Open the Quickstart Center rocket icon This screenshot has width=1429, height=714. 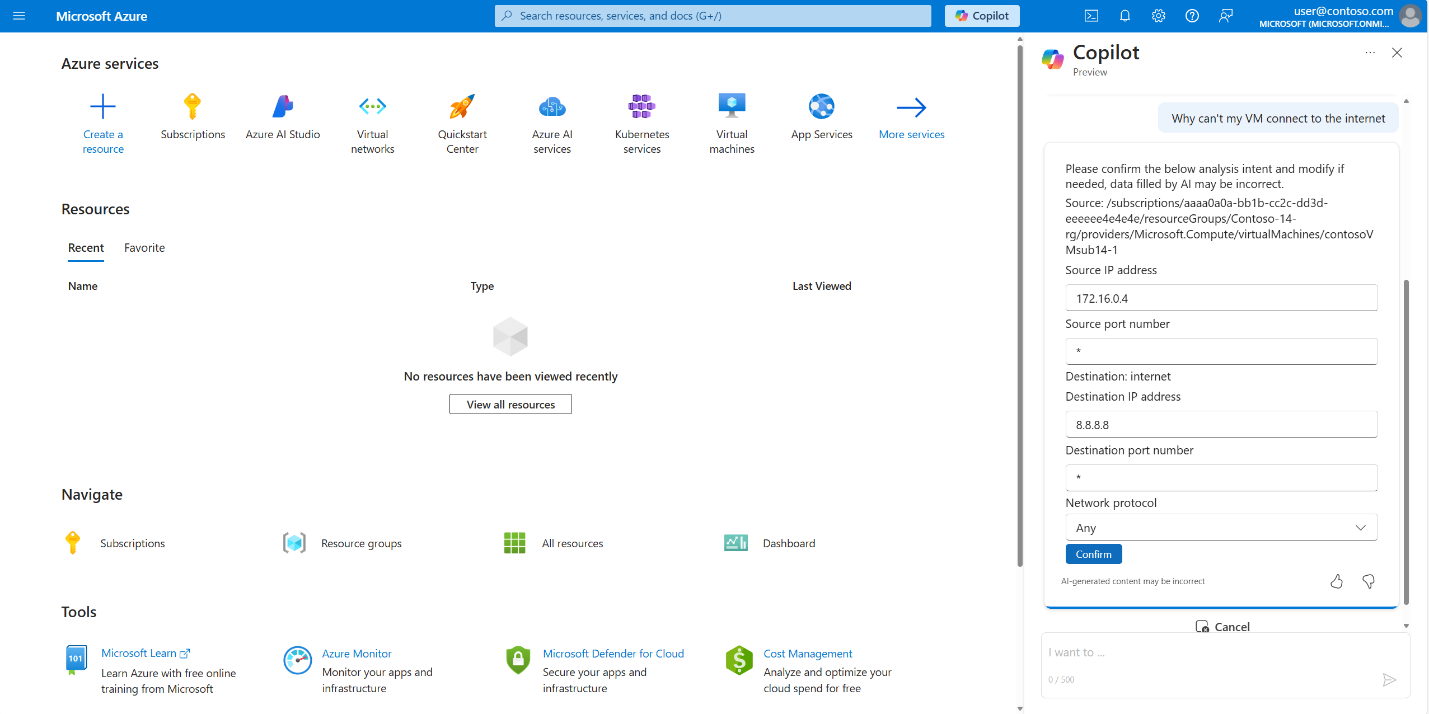click(462, 107)
